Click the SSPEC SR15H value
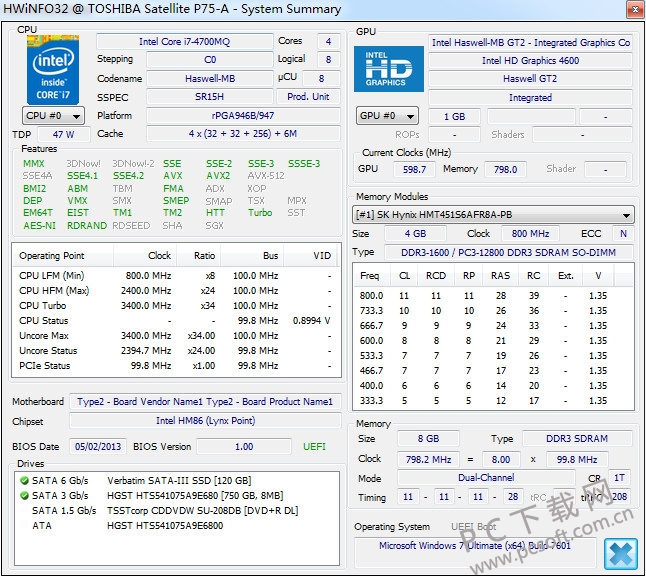Image resolution: width=646 pixels, height=577 pixels. 210,97
